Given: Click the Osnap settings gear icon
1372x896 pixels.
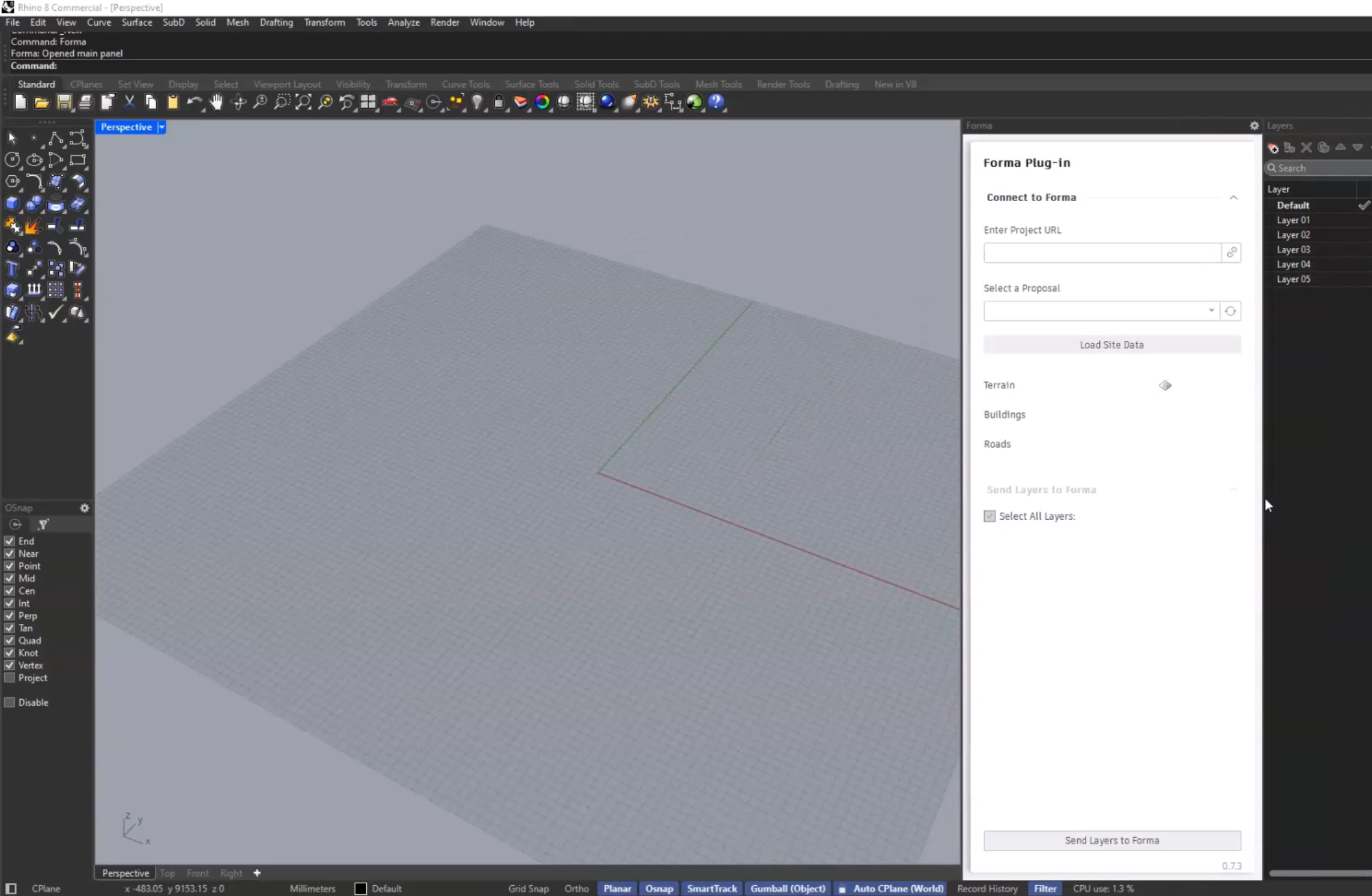Looking at the screenshot, I should coord(84,508).
